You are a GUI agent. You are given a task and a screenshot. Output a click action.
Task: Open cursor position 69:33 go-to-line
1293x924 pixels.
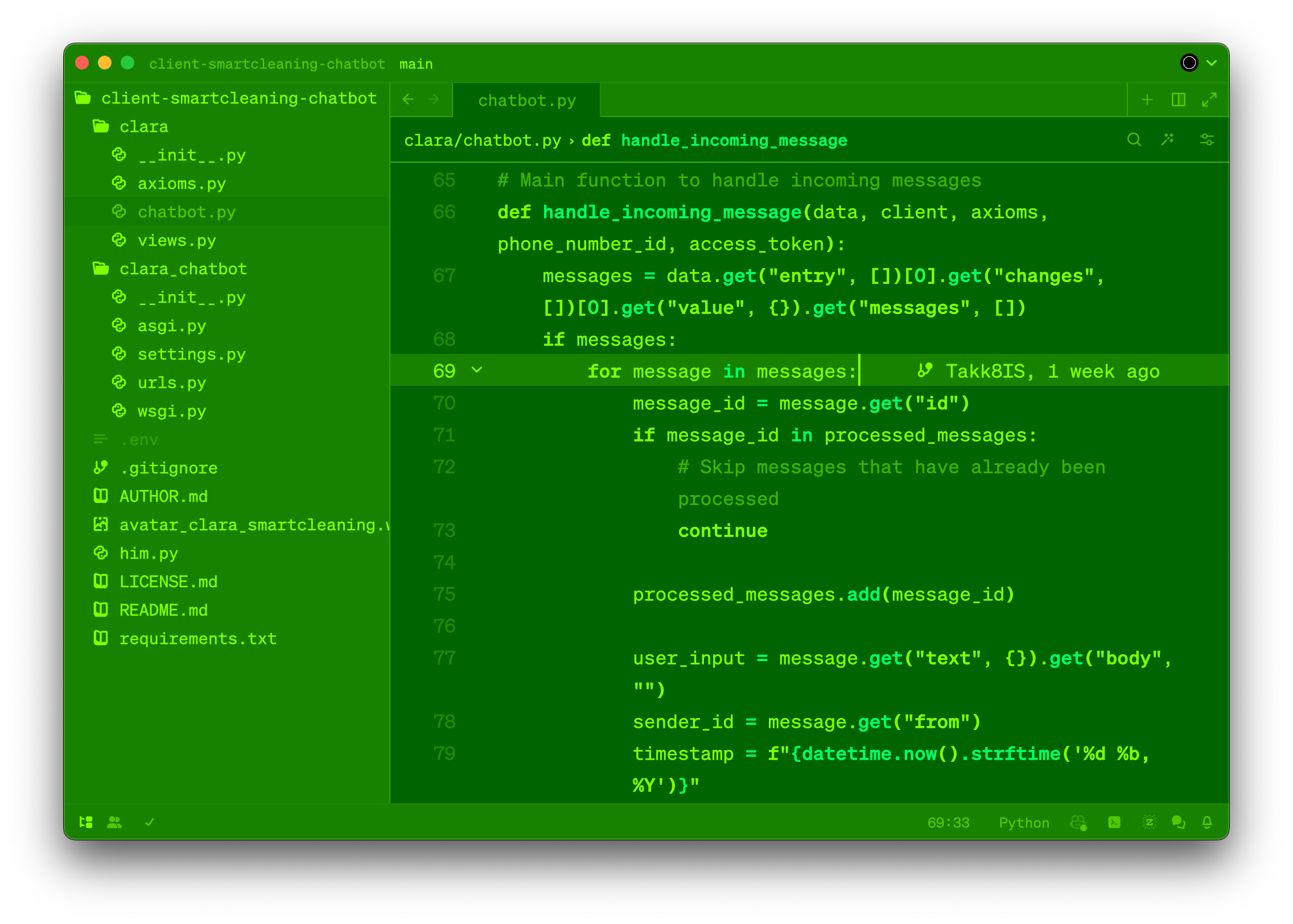point(948,823)
